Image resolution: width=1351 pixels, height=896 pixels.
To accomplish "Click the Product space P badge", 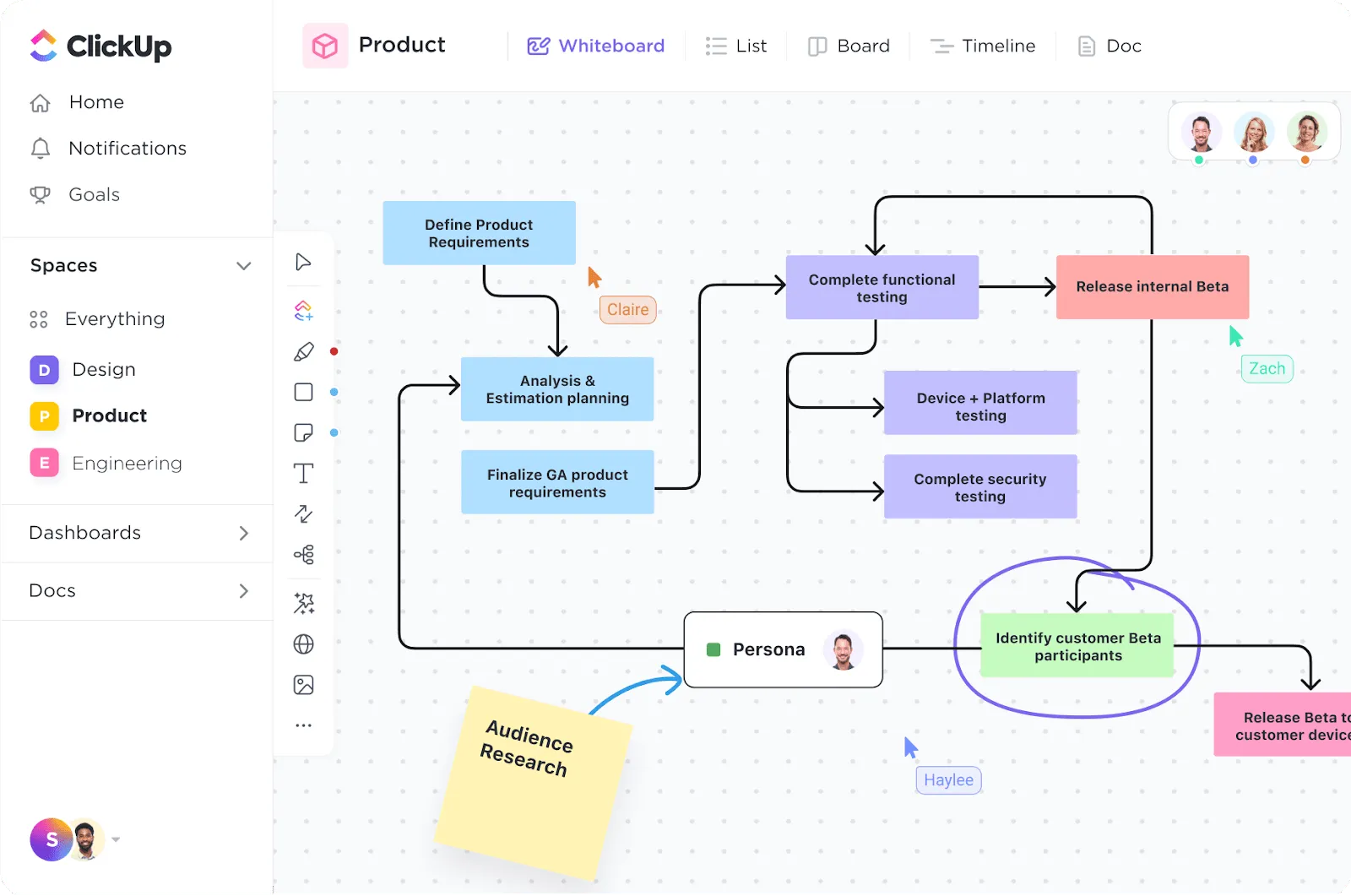I will (44, 416).
